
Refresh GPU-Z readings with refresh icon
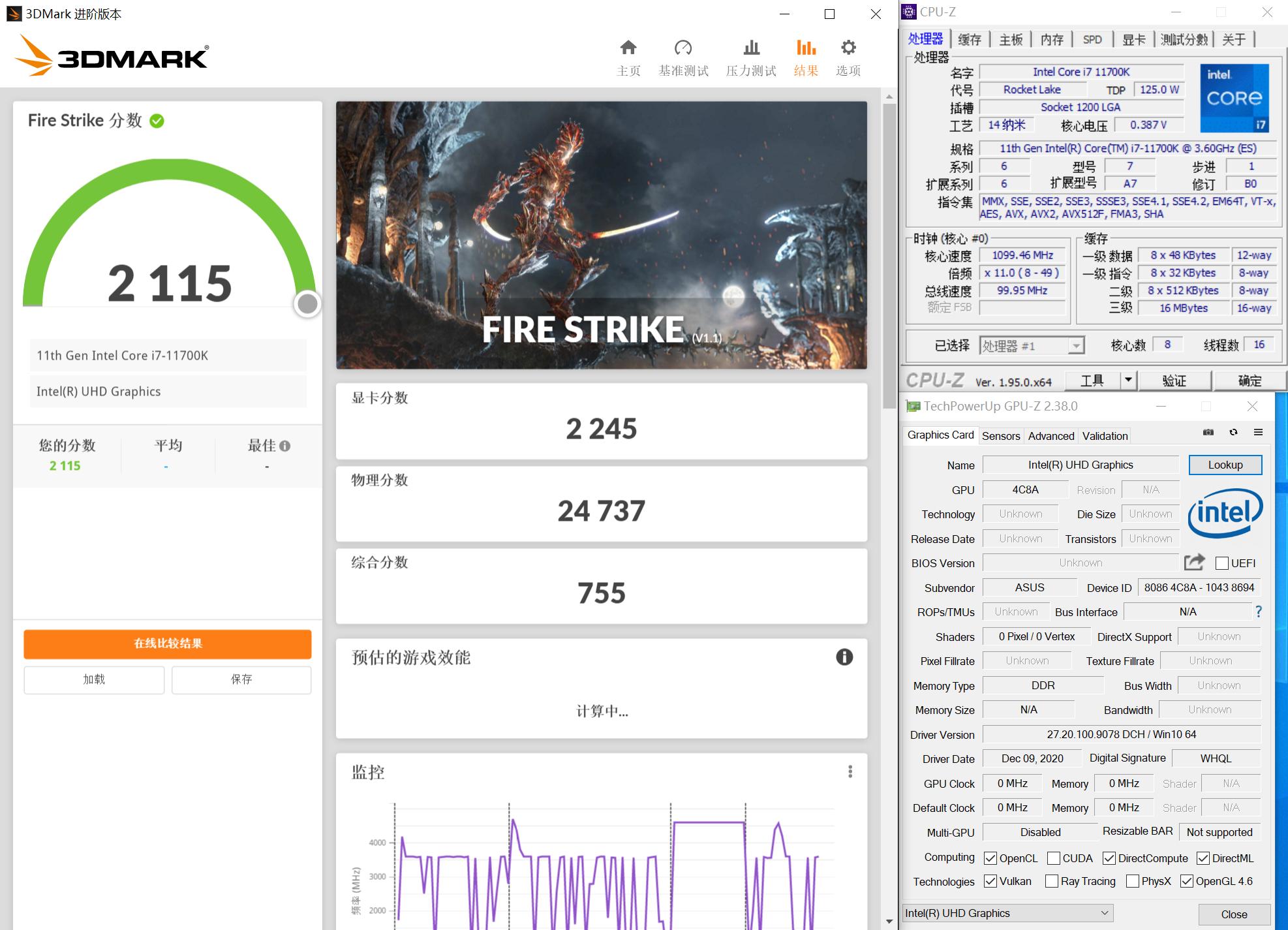coord(1233,433)
